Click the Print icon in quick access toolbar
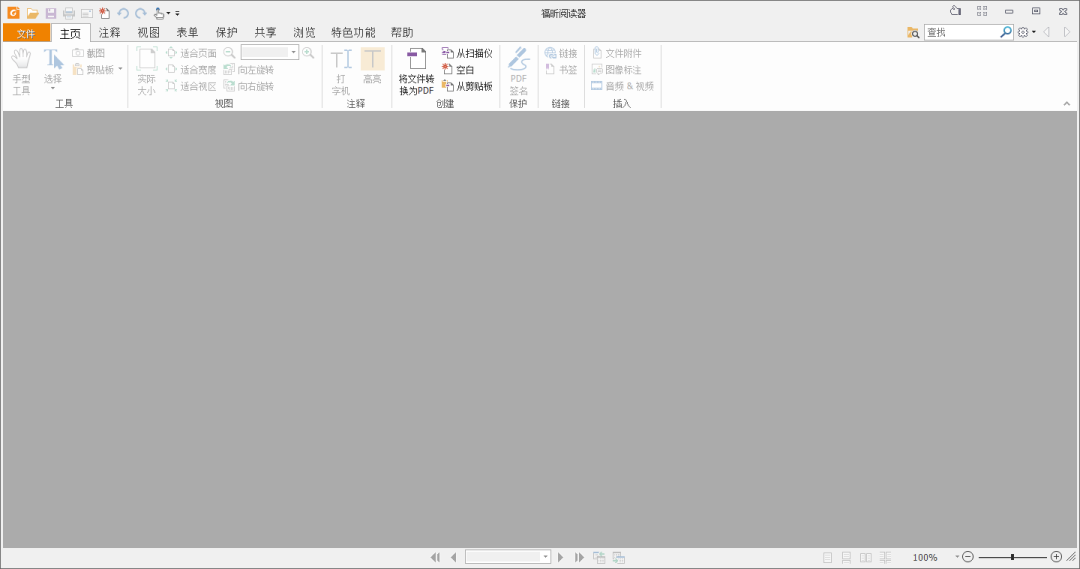The height and width of the screenshot is (569, 1080). [69, 13]
